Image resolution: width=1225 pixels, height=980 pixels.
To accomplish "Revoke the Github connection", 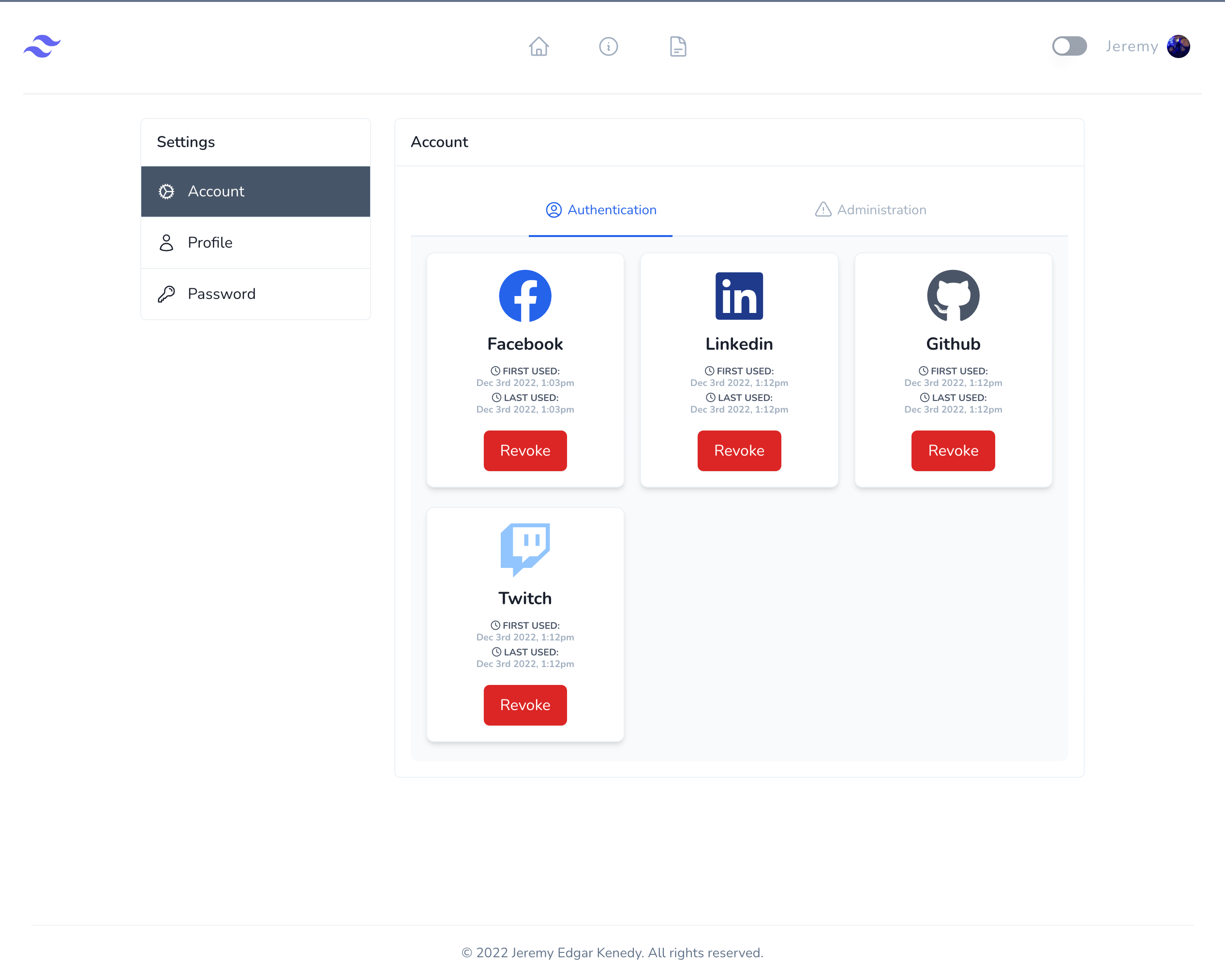I will pyautogui.click(x=954, y=450).
